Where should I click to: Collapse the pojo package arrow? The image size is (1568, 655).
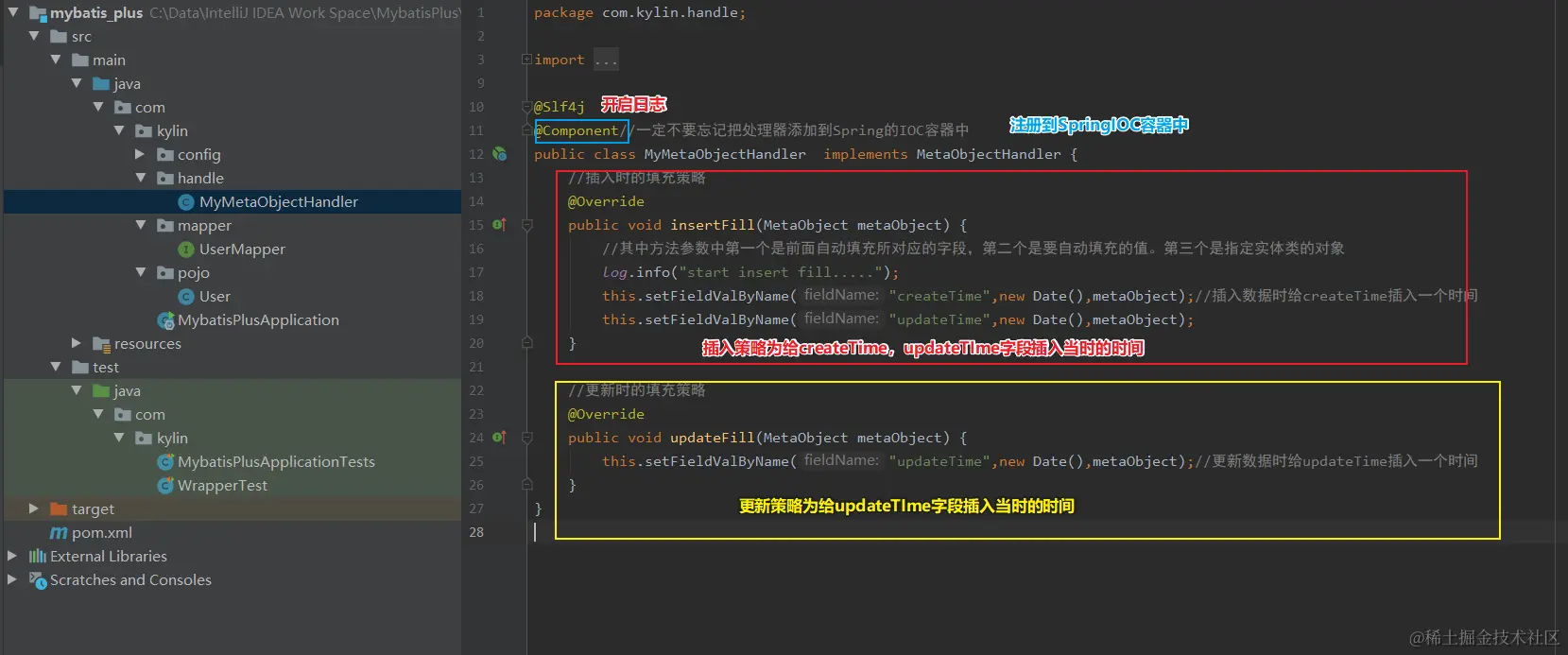[141, 272]
